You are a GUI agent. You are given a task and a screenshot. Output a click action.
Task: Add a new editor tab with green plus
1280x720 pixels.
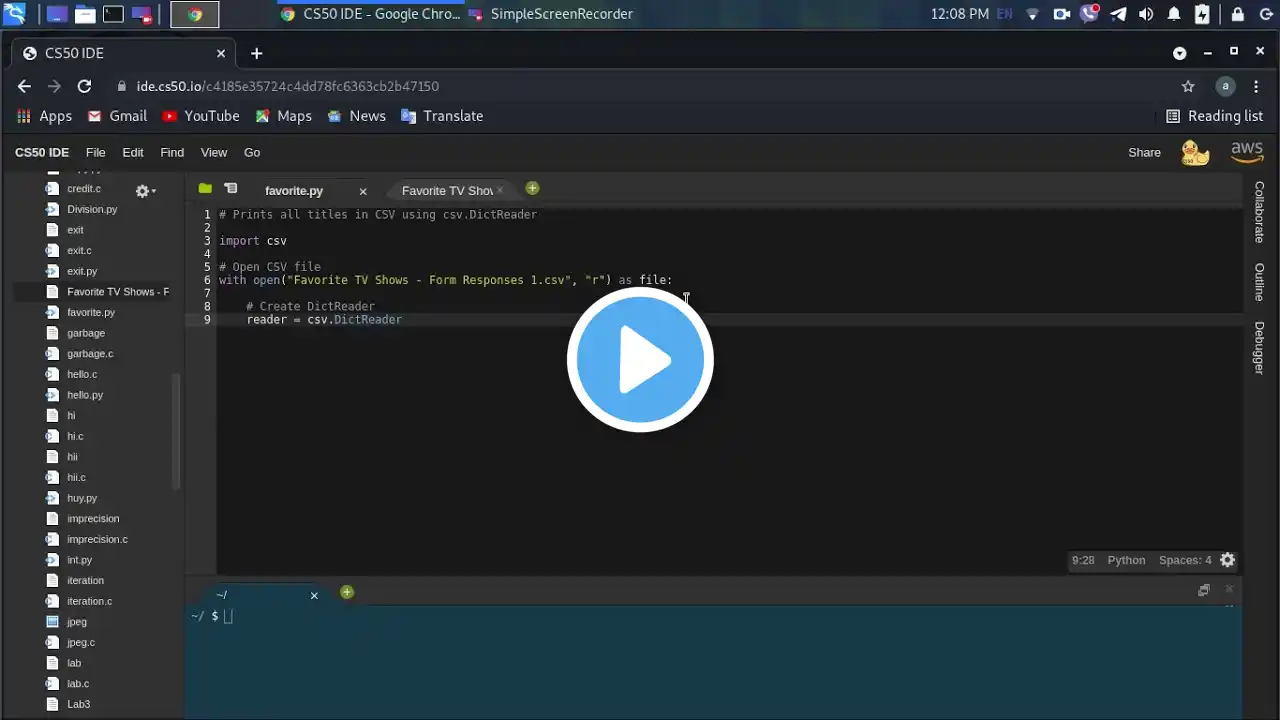point(532,188)
